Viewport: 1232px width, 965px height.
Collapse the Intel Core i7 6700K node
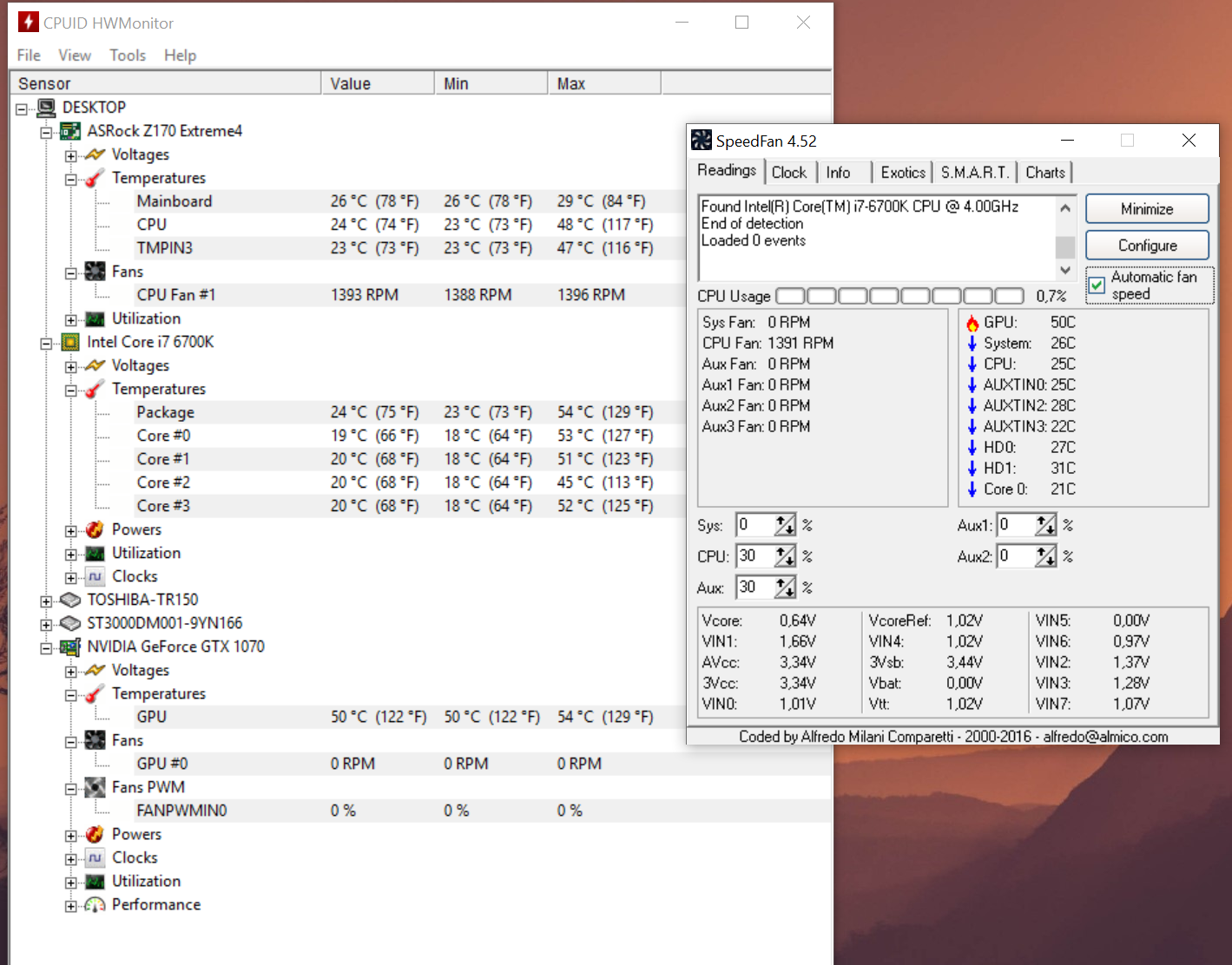click(46, 344)
